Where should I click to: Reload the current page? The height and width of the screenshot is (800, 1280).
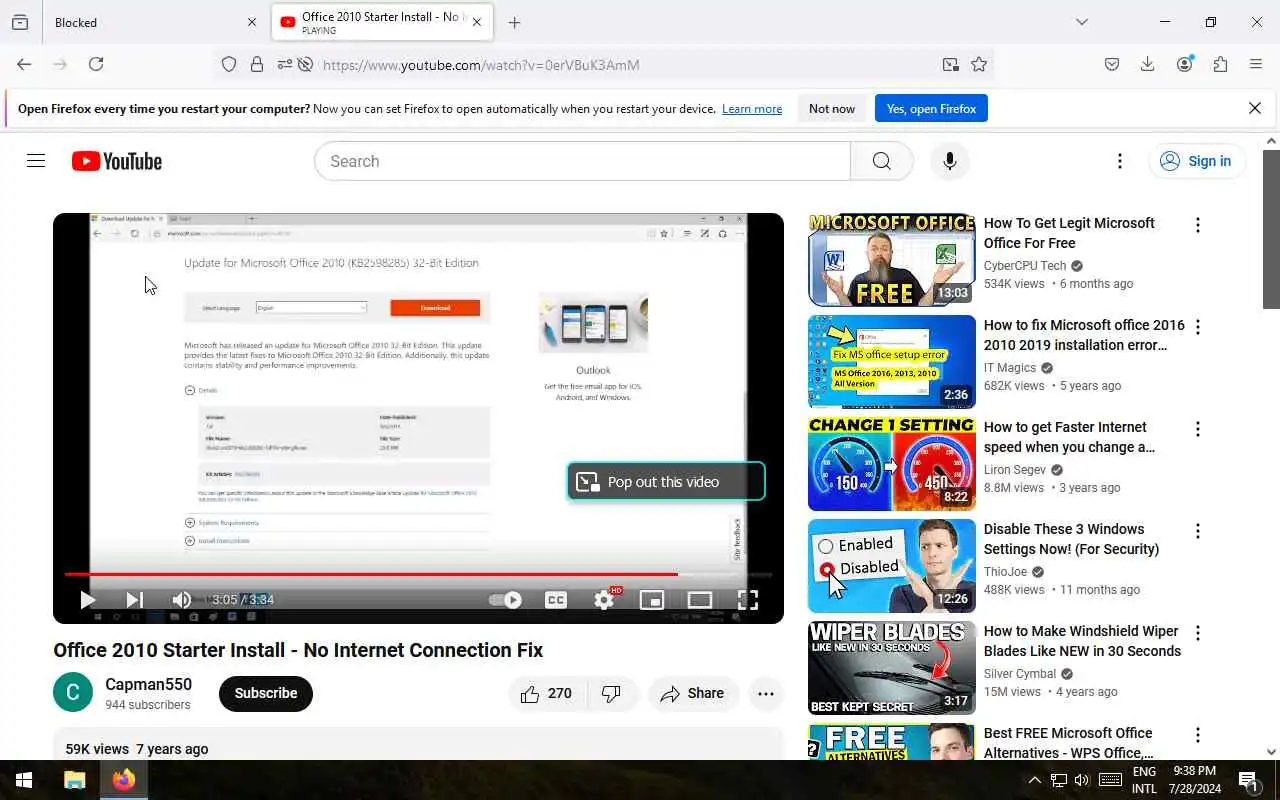[96, 64]
